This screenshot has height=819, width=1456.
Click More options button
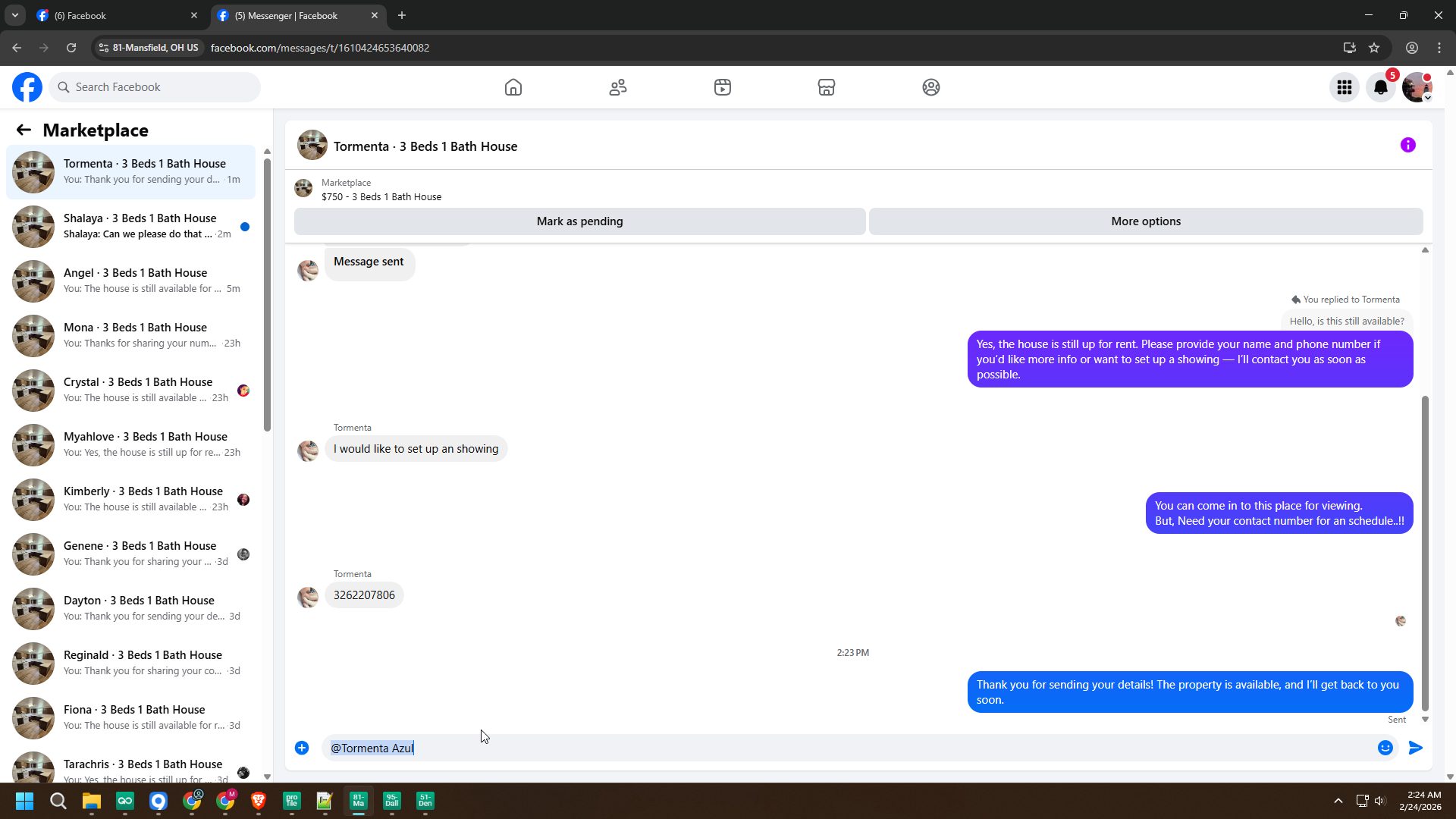tap(1145, 221)
